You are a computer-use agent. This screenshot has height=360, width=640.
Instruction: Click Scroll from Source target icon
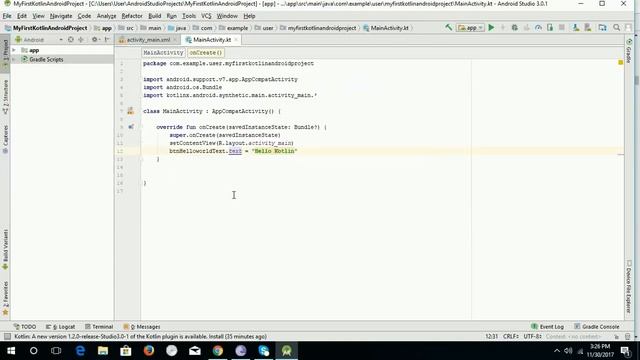coord(71,40)
